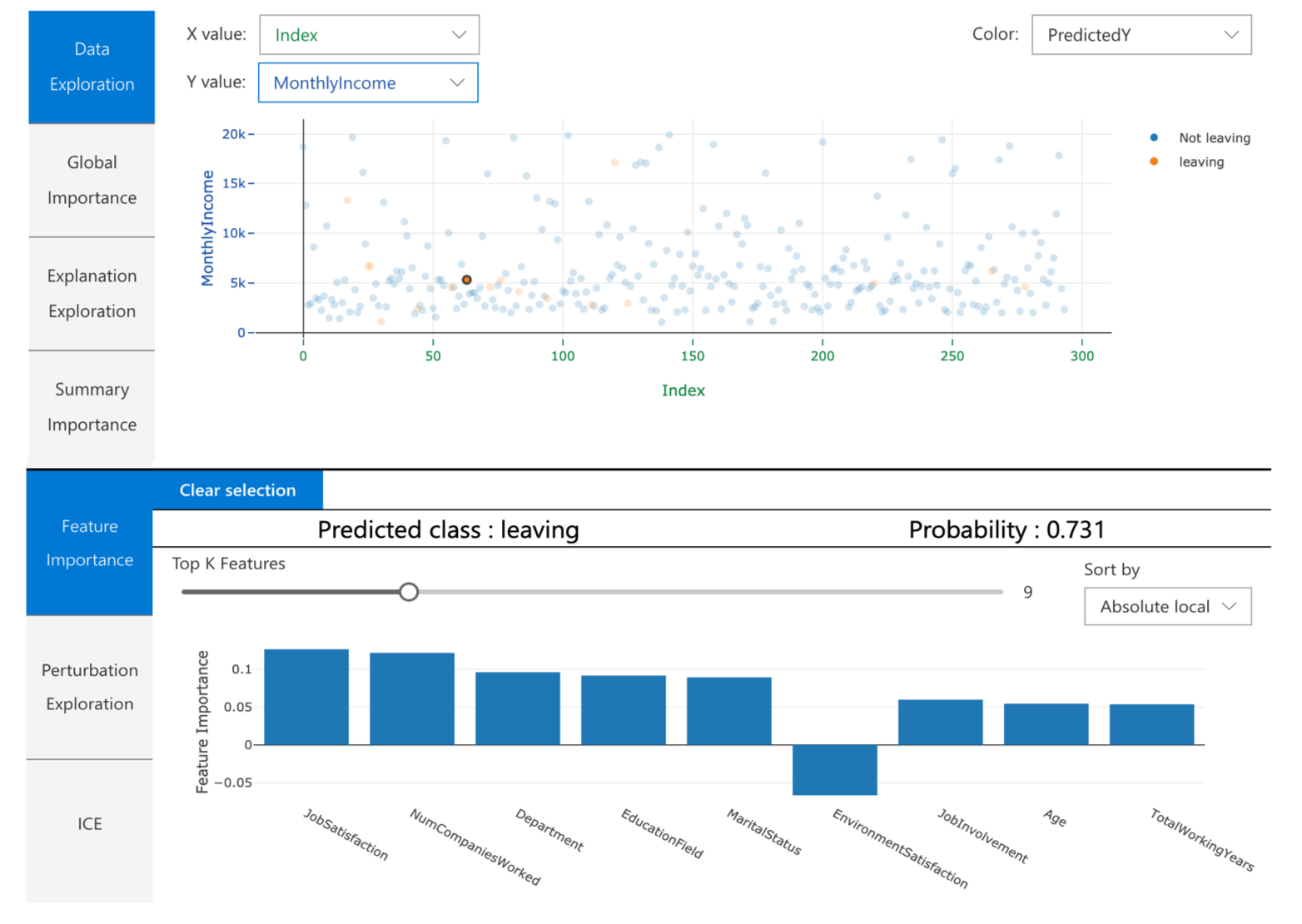Screen dimensions: 1302x924
Task: Expand the Sort by Absolute local dropdown
Action: click(x=1166, y=606)
